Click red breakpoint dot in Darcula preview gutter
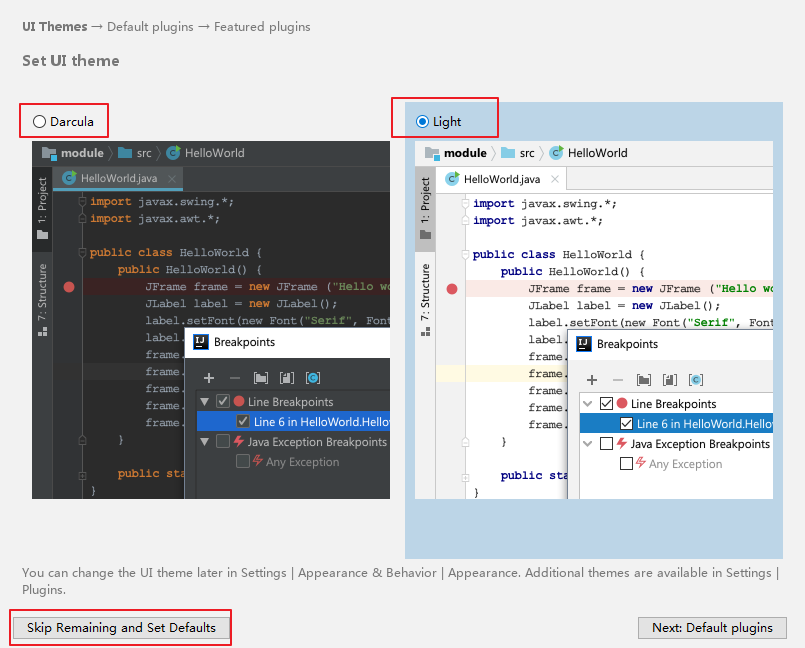The width and height of the screenshot is (805, 648). [x=69, y=287]
